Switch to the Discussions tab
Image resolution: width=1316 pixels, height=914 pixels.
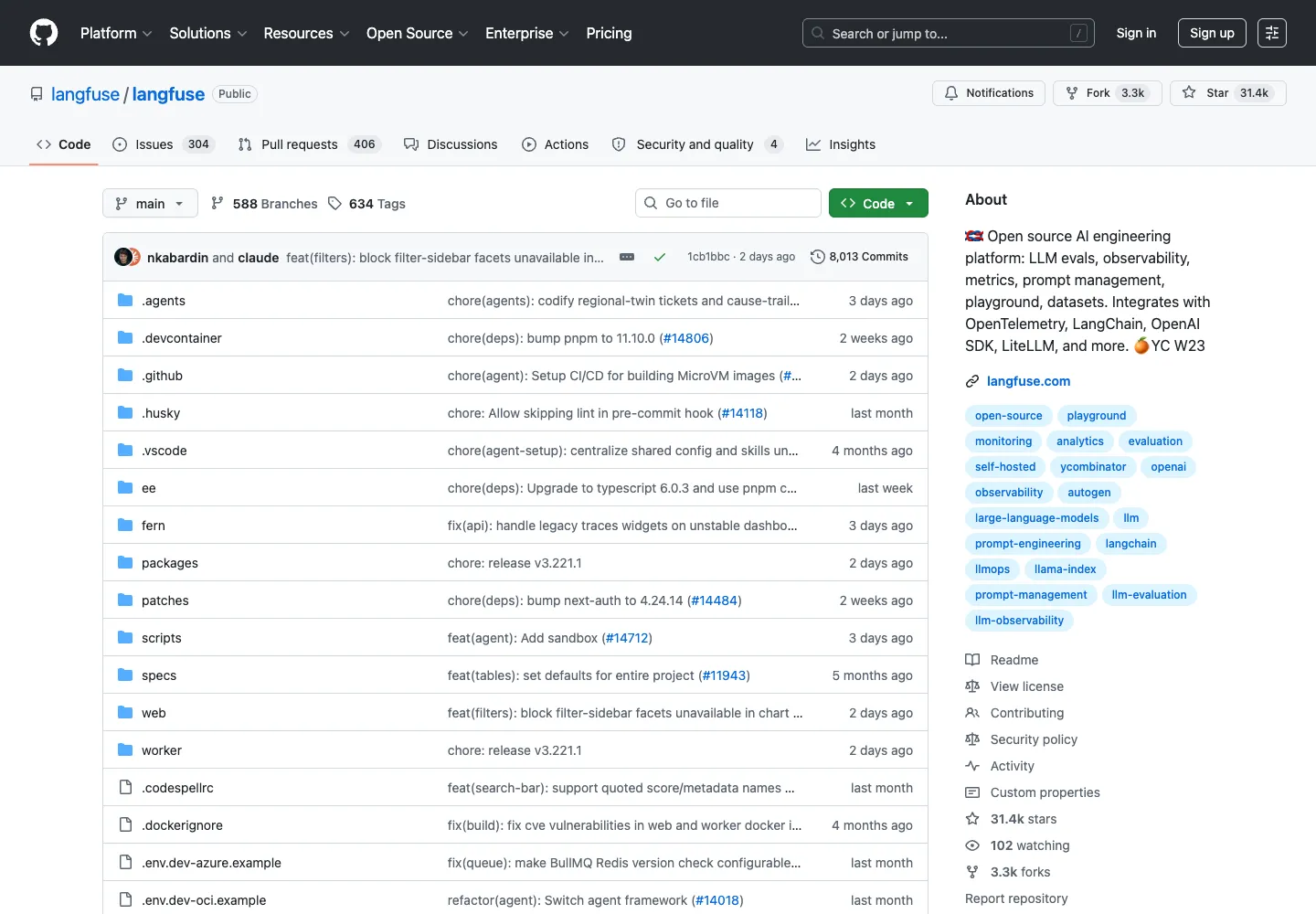click(x=451, y=144)
